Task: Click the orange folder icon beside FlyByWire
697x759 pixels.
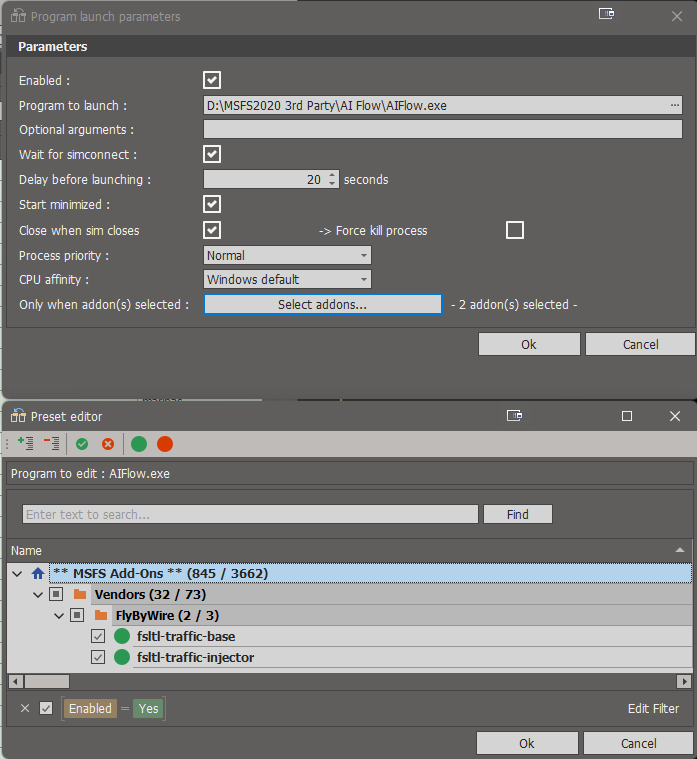Action: tap(101, 615)
